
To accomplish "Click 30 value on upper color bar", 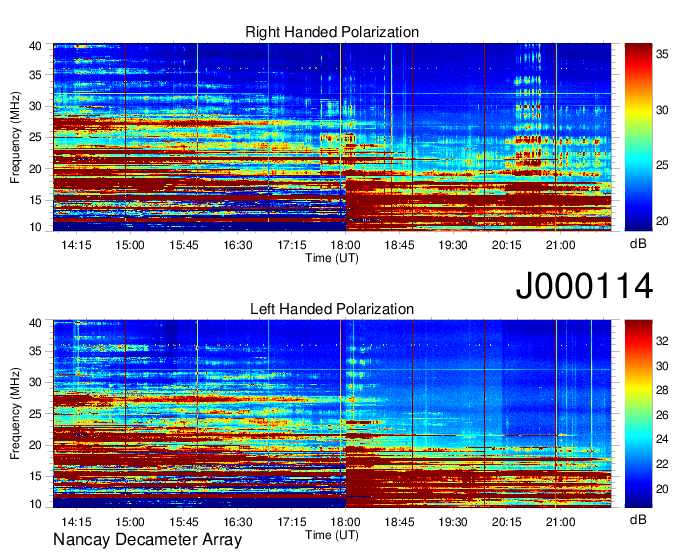I will click(x=662, y=110).
